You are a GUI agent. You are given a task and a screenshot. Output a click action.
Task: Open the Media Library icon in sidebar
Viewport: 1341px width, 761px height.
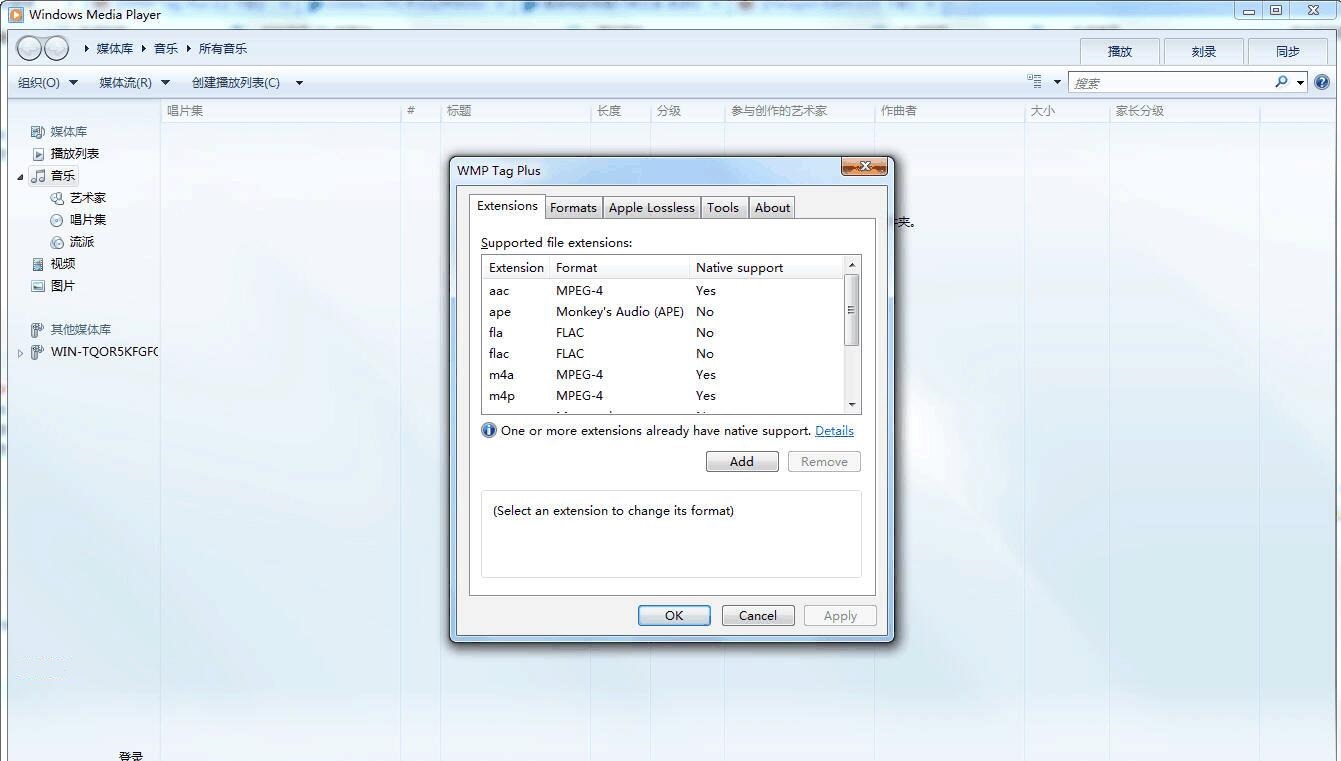(38, 132)
